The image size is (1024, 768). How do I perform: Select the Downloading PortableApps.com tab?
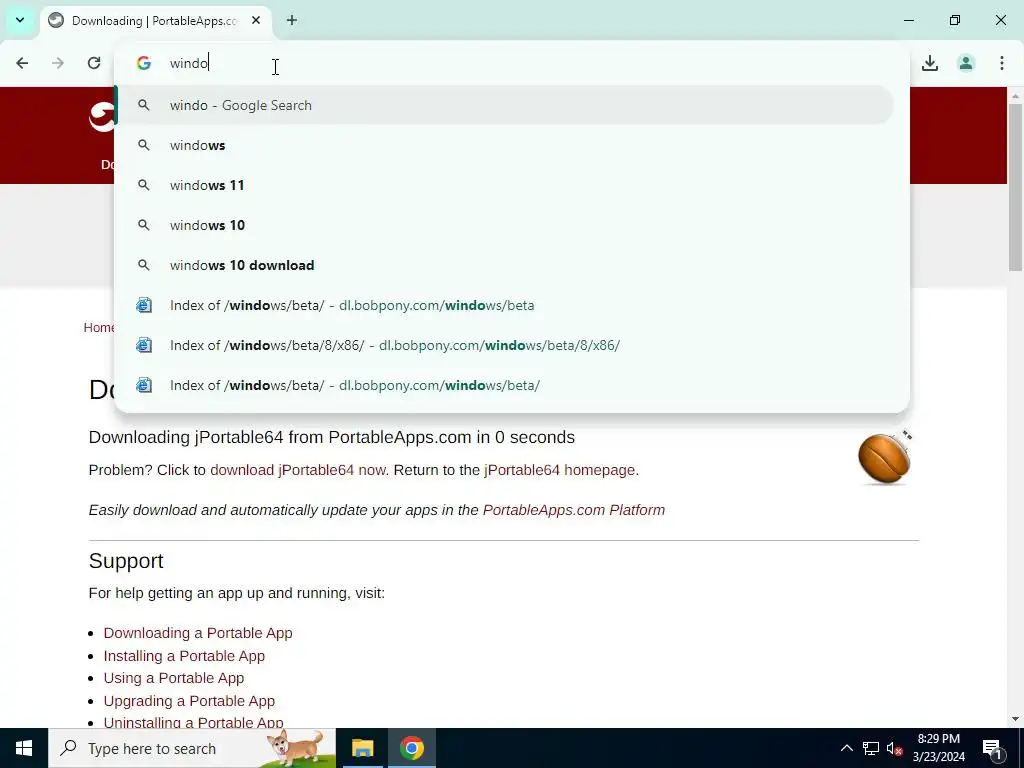click(153, 20)
